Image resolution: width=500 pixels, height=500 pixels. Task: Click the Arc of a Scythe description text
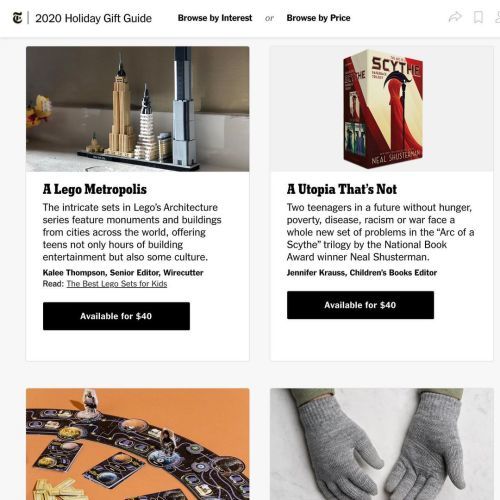tap(380, 232)
